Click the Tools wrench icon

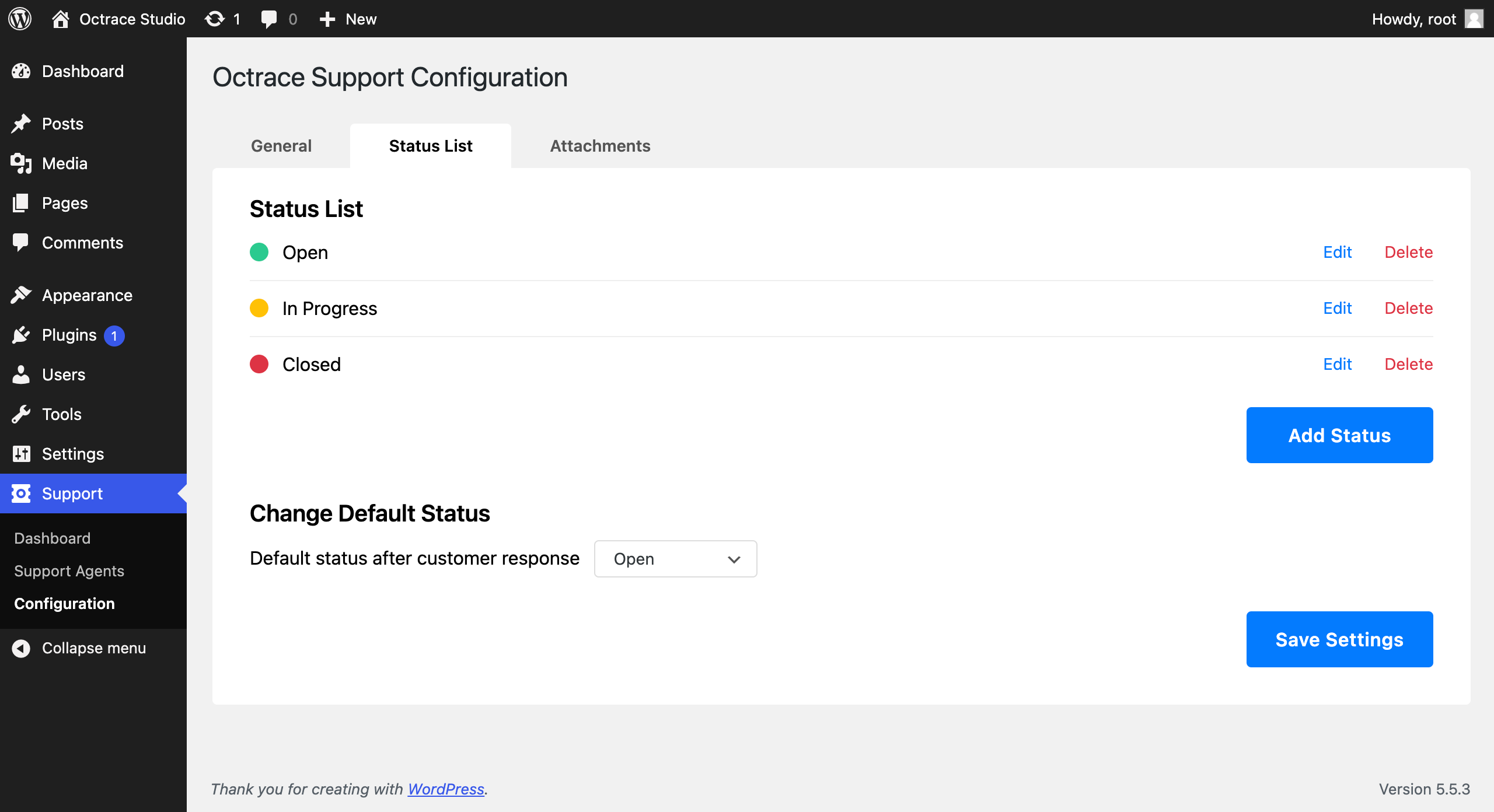[x=21, y=414]
